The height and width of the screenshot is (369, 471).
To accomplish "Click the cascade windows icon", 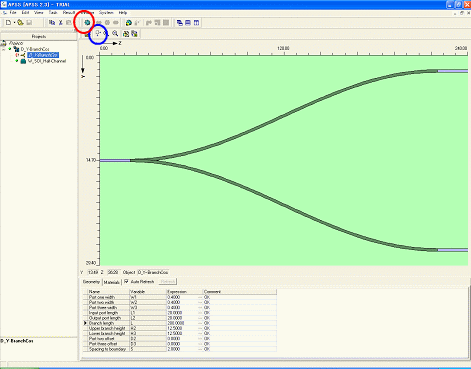I will (180, 23).
